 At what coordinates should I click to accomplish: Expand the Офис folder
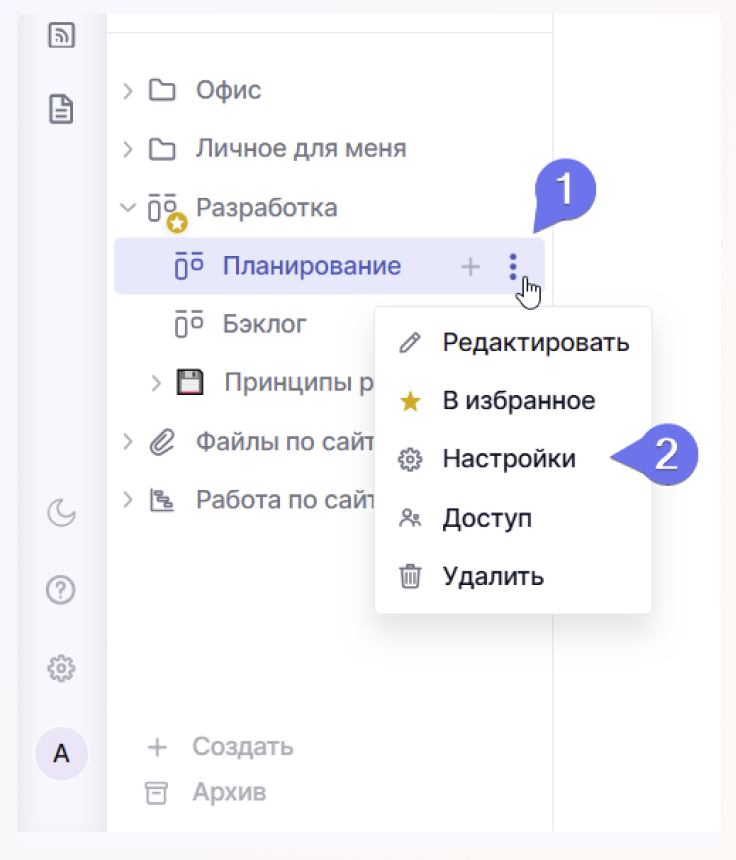click(127, 91)
